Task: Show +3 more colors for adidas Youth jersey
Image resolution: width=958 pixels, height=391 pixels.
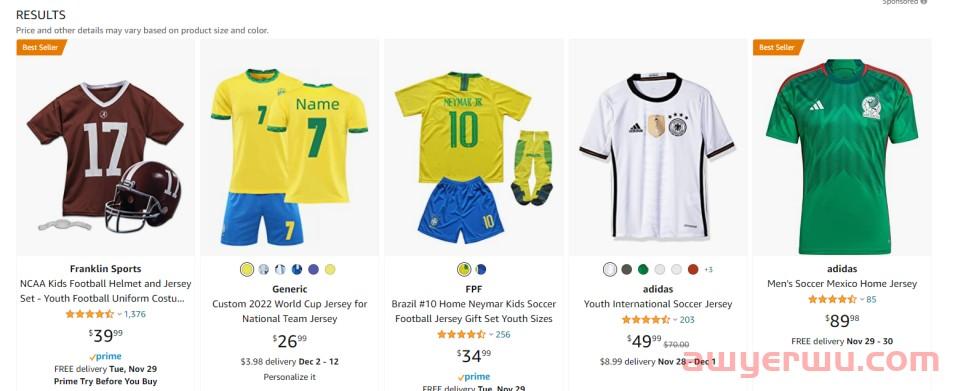Action: [708, 269]
